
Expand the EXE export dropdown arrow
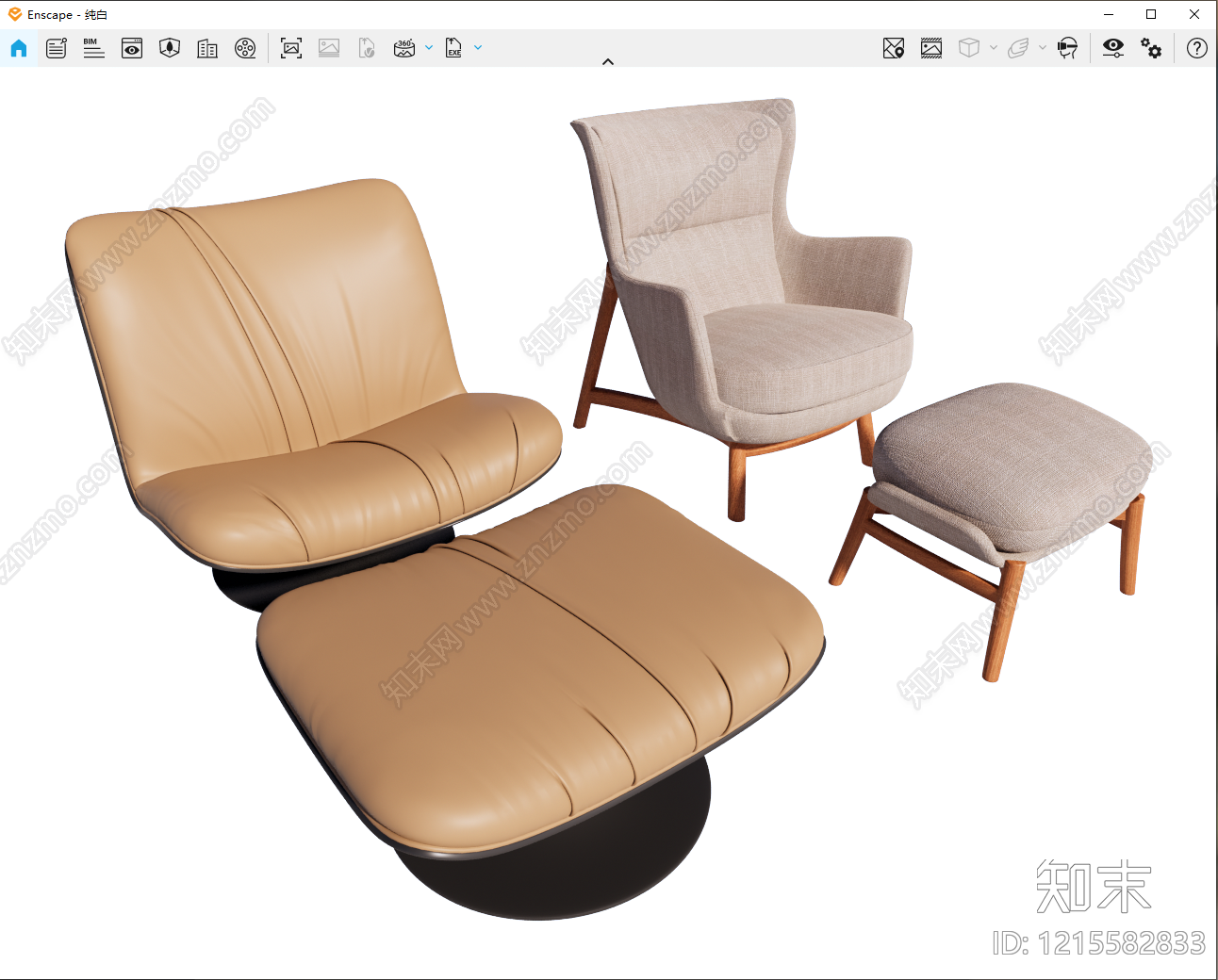pos(478,47)
